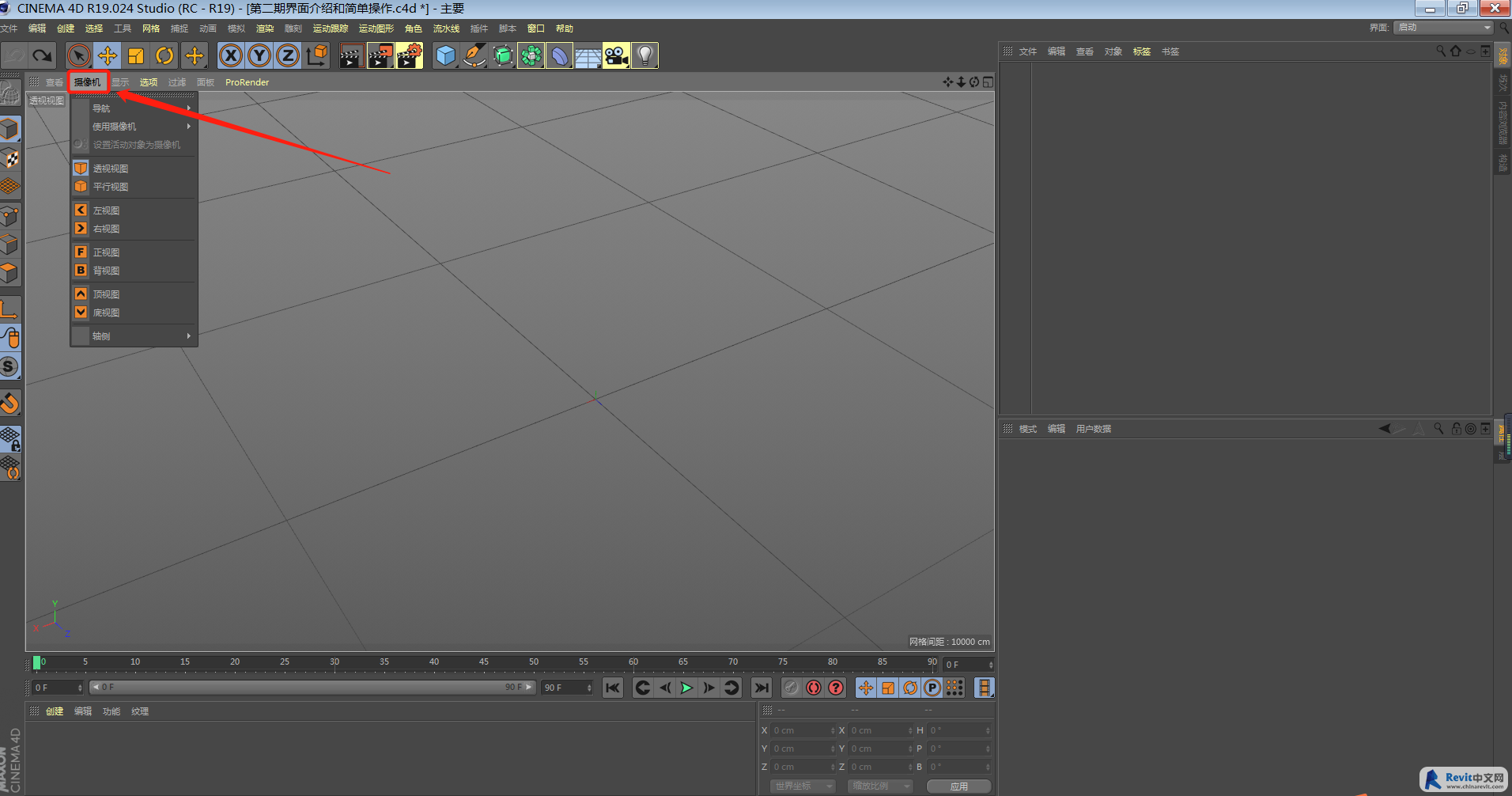Click render to picture viewer icon
The image size is (1512, 796).
click(380, 55)
